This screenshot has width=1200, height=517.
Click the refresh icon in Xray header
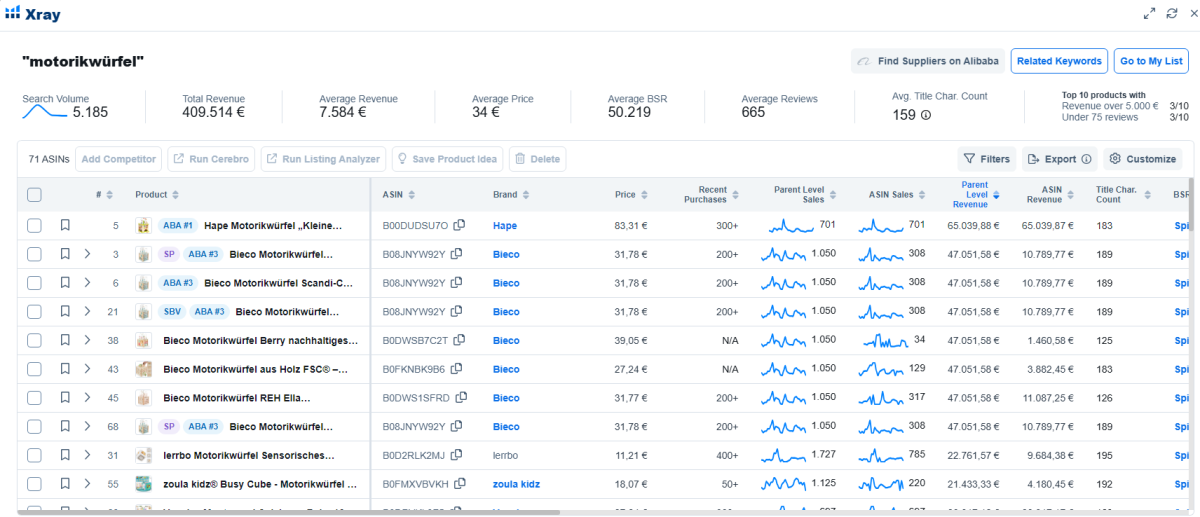coord(1172,13)
